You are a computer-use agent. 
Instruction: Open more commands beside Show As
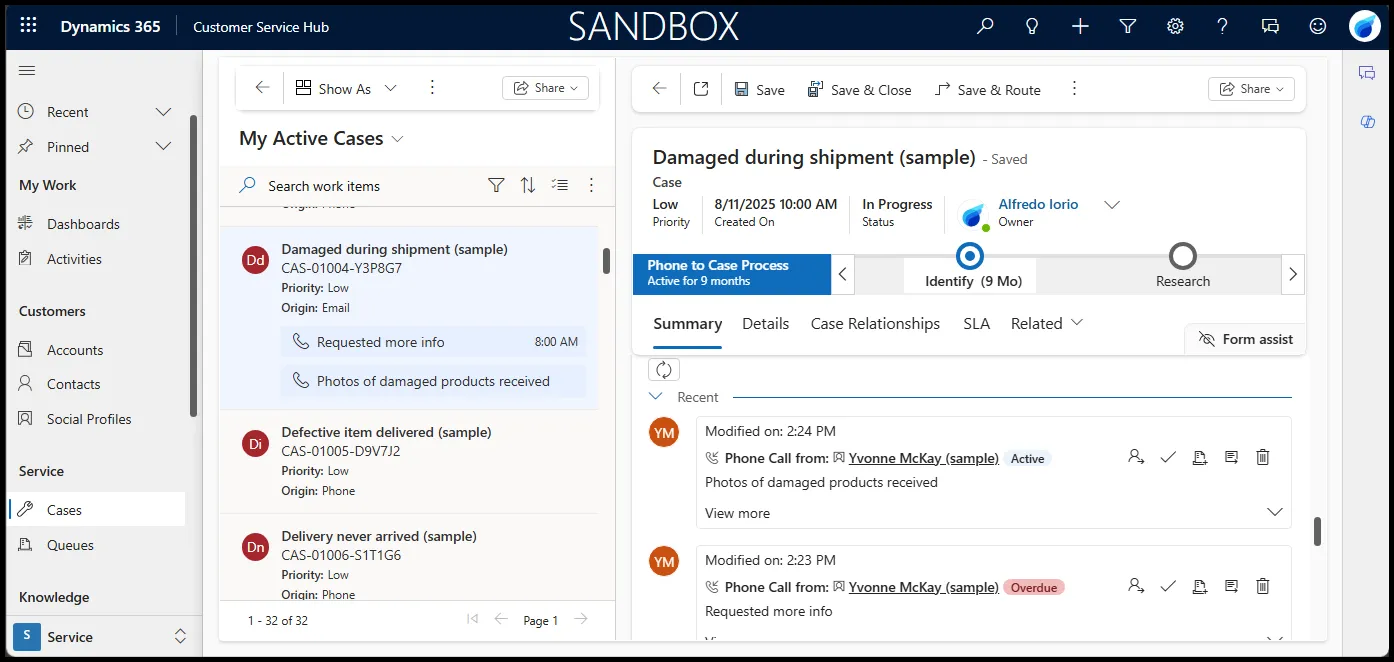[x=432, y=88]
